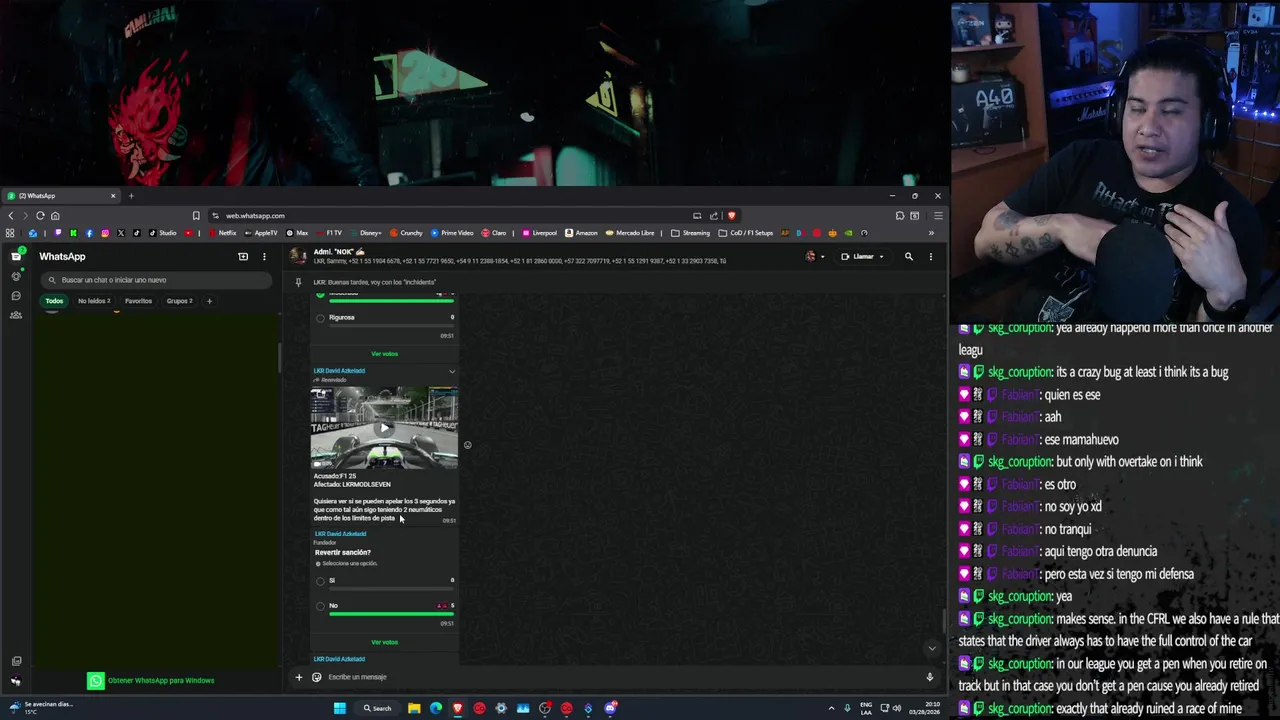Open the Channels sidebar icon
This screenshot has width=1280, height=720.
click(x=16, y=296)
